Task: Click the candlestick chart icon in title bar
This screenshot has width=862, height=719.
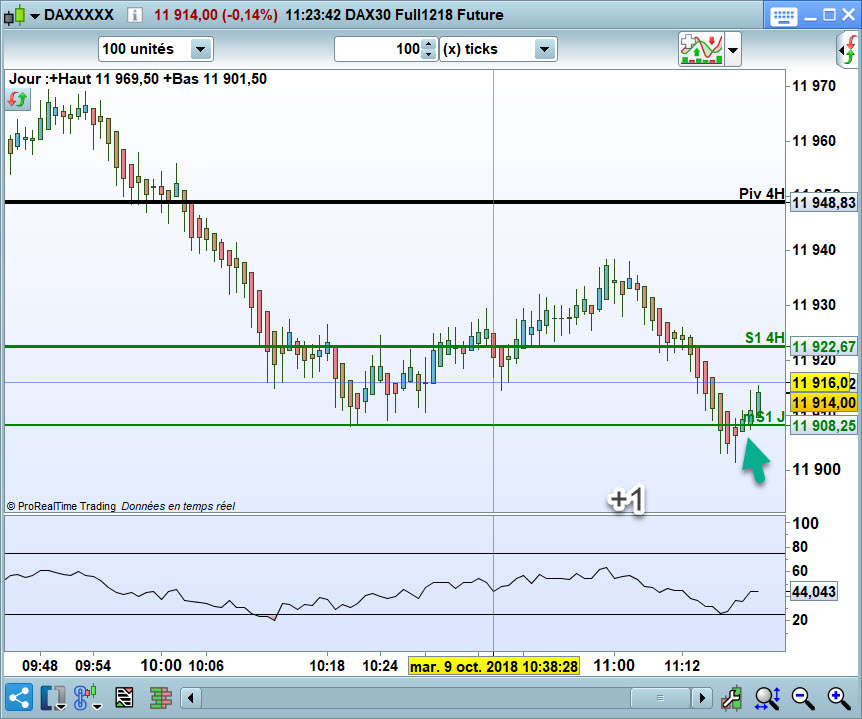Action: coord(15,15)
